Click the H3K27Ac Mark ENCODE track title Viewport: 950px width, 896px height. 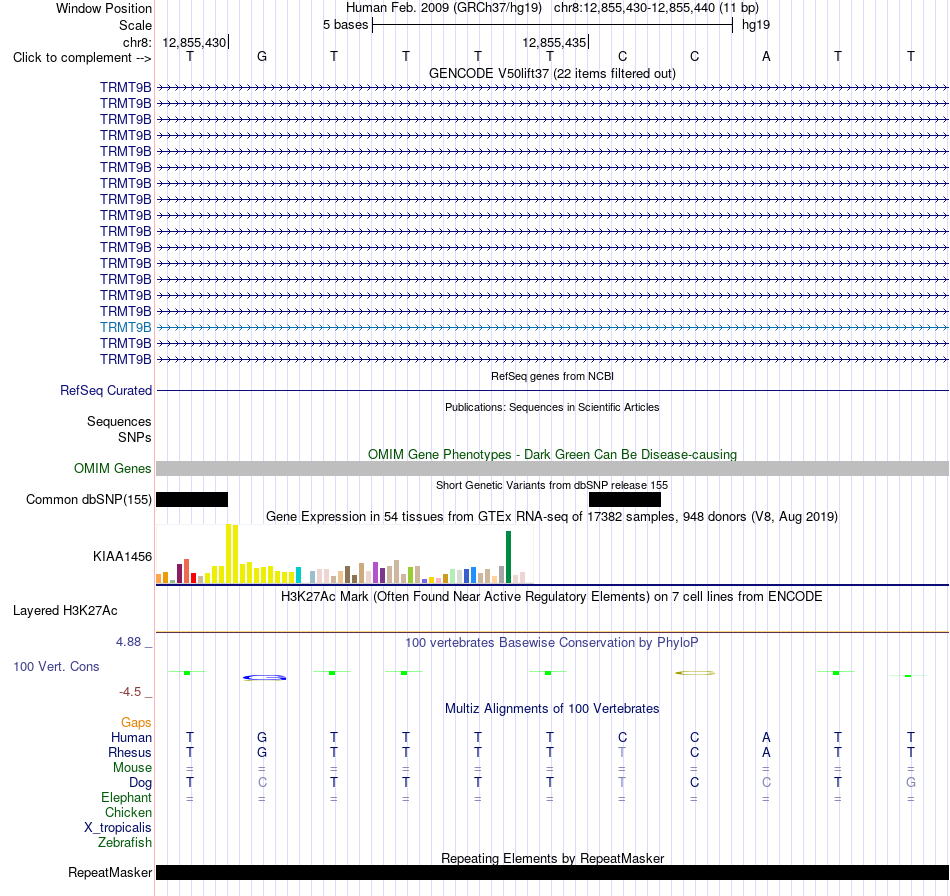click(x=552, y=597)
